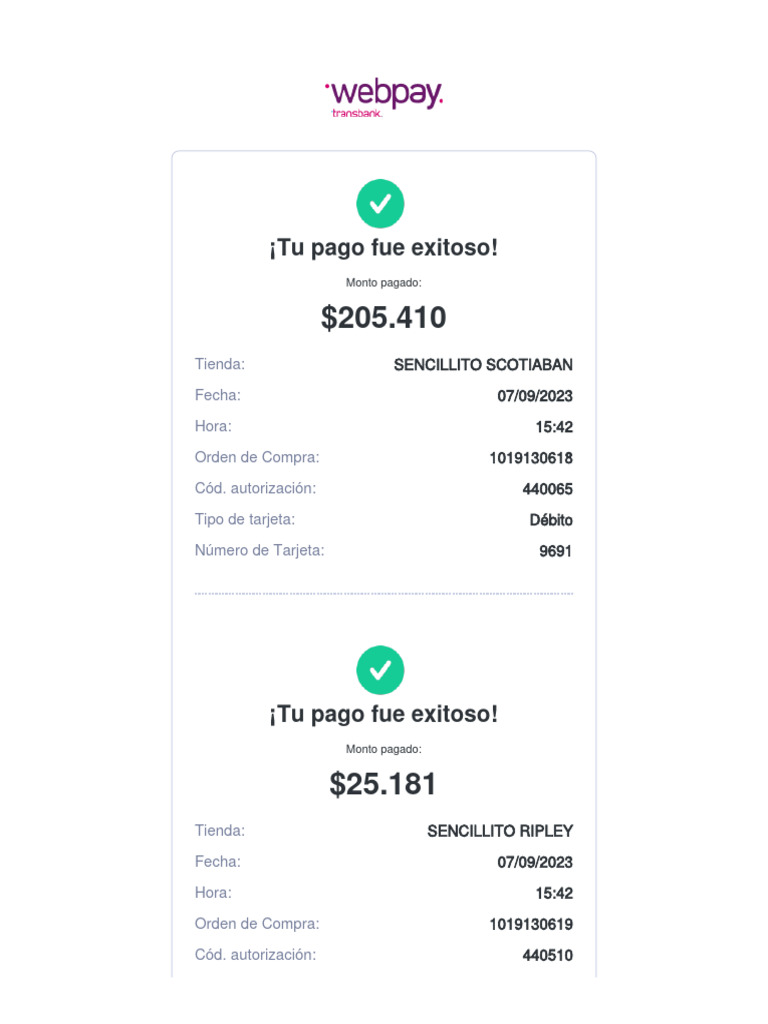768x1024 pixels.
Task: Click the "Número de Tarjeta:" label
Action: 259,551
